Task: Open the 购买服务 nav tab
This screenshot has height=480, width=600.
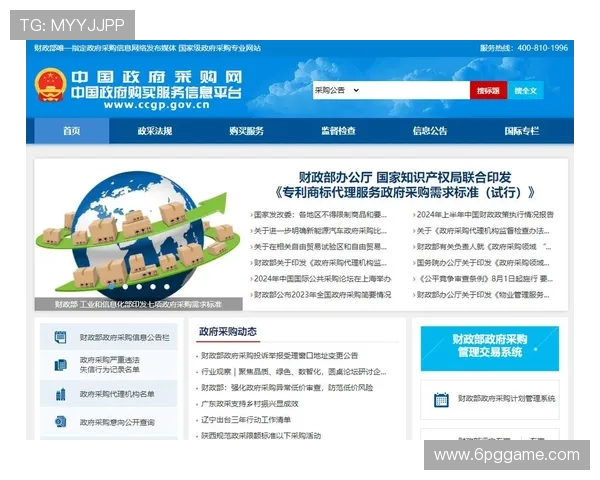Action: point(246,131)
